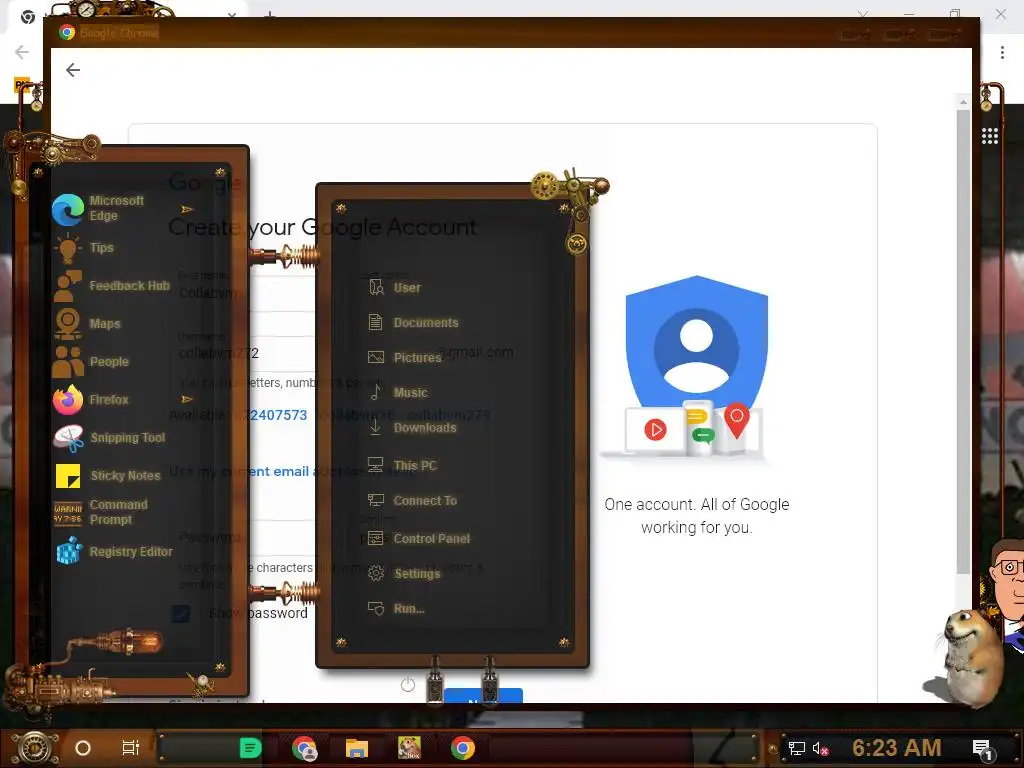The image size is (1024, 768).
Task: Open the User folder entry
Action: click(x=394, y=287)
